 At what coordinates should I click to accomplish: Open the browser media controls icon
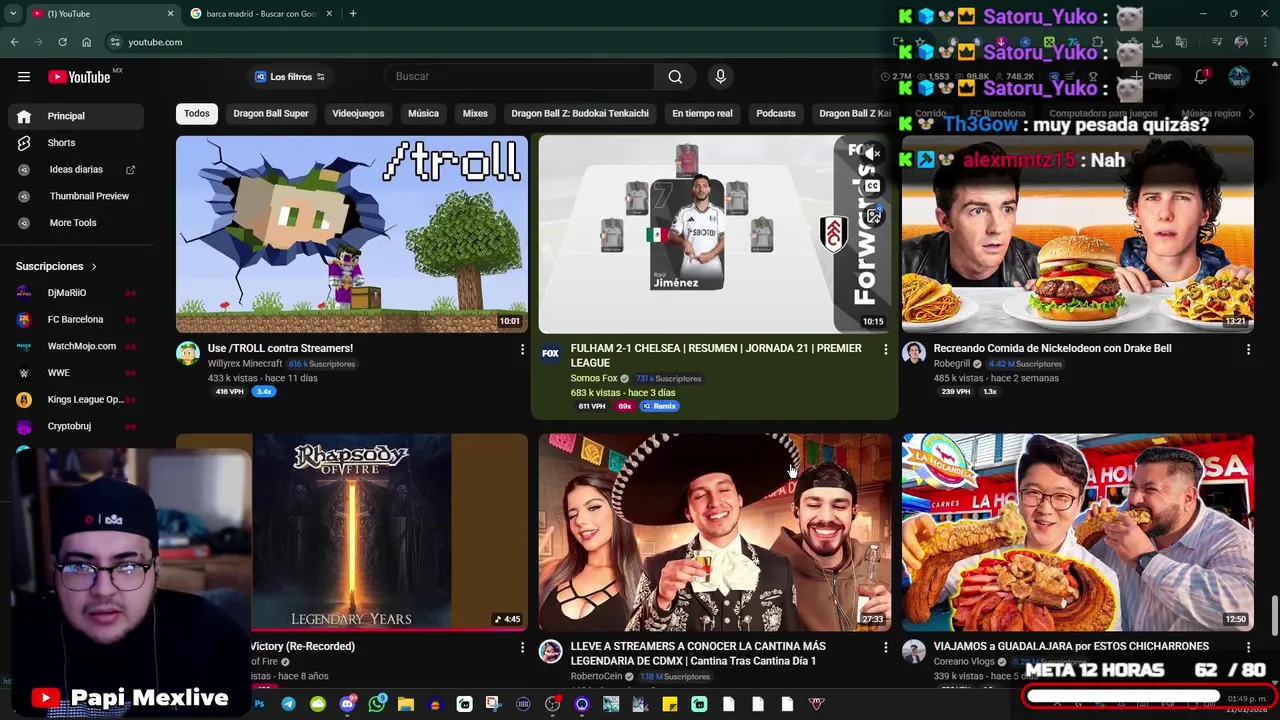tap(1216, 42)
